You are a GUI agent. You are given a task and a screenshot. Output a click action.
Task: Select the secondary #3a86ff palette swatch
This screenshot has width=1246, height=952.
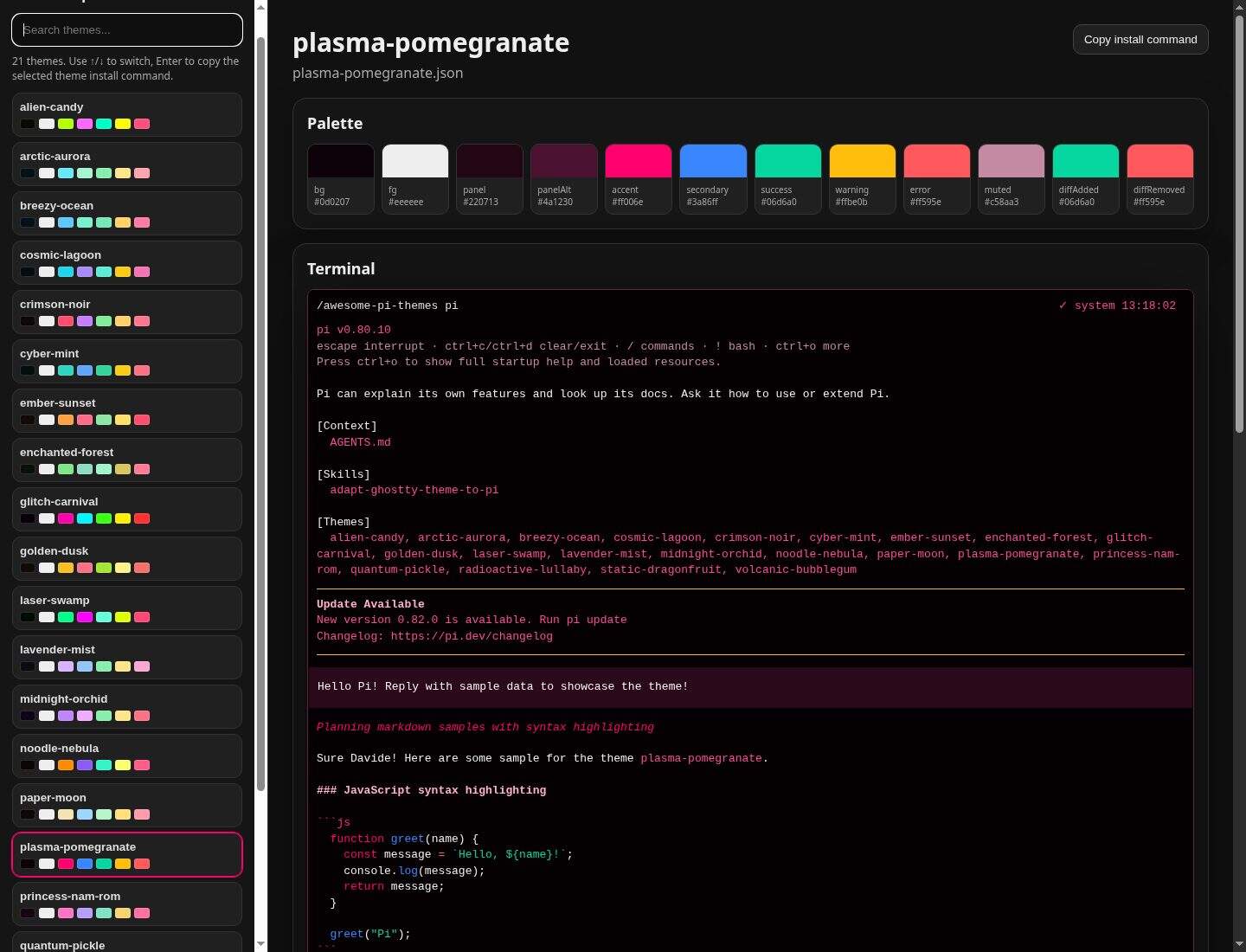click(713, 178)
